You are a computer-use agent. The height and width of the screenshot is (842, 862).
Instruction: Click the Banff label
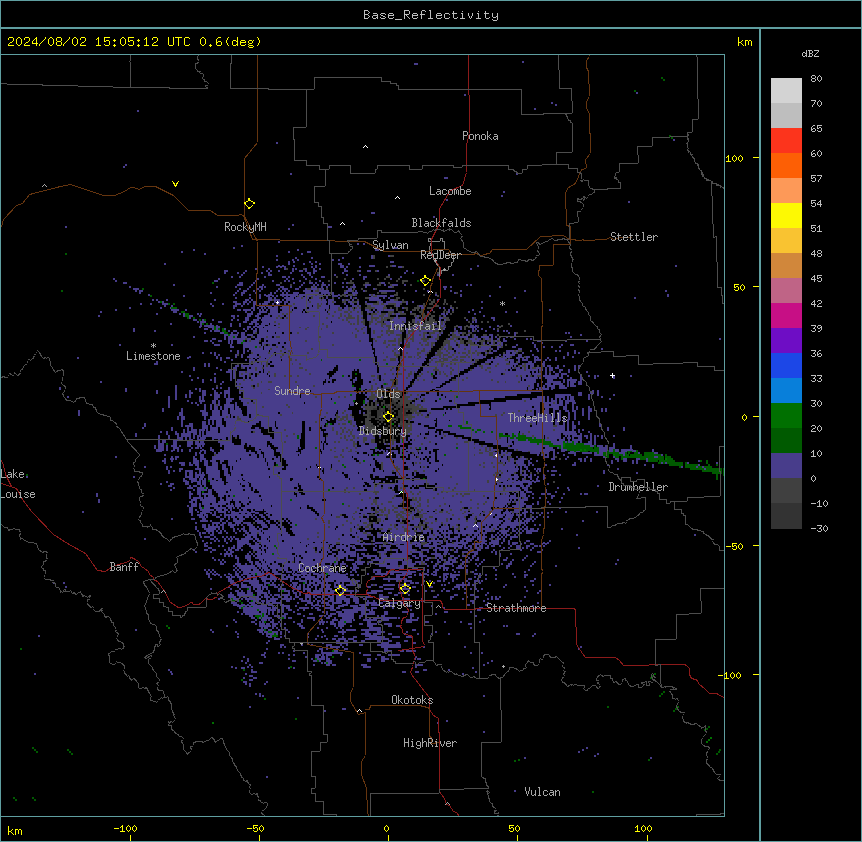[x=124, y=567]
